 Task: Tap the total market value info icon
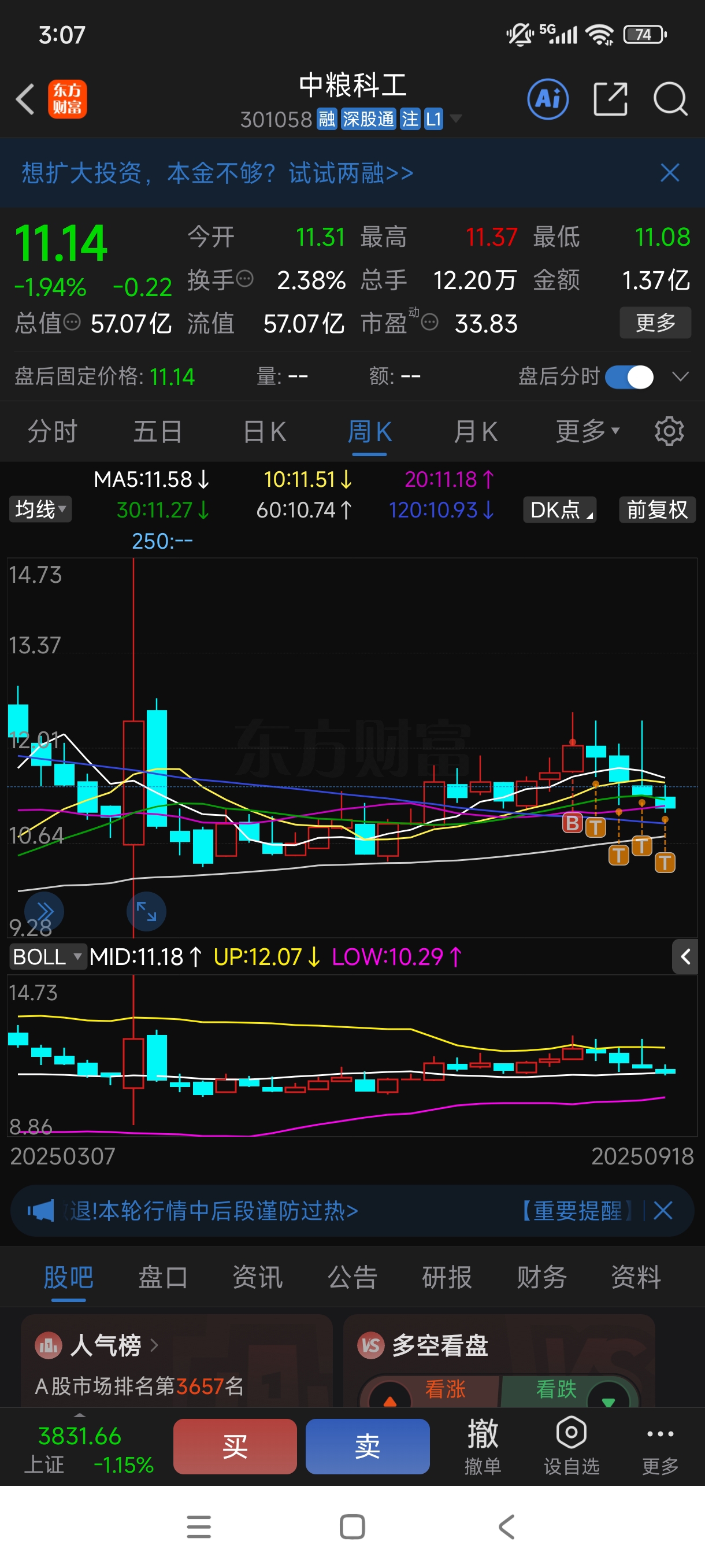(72, 322)
